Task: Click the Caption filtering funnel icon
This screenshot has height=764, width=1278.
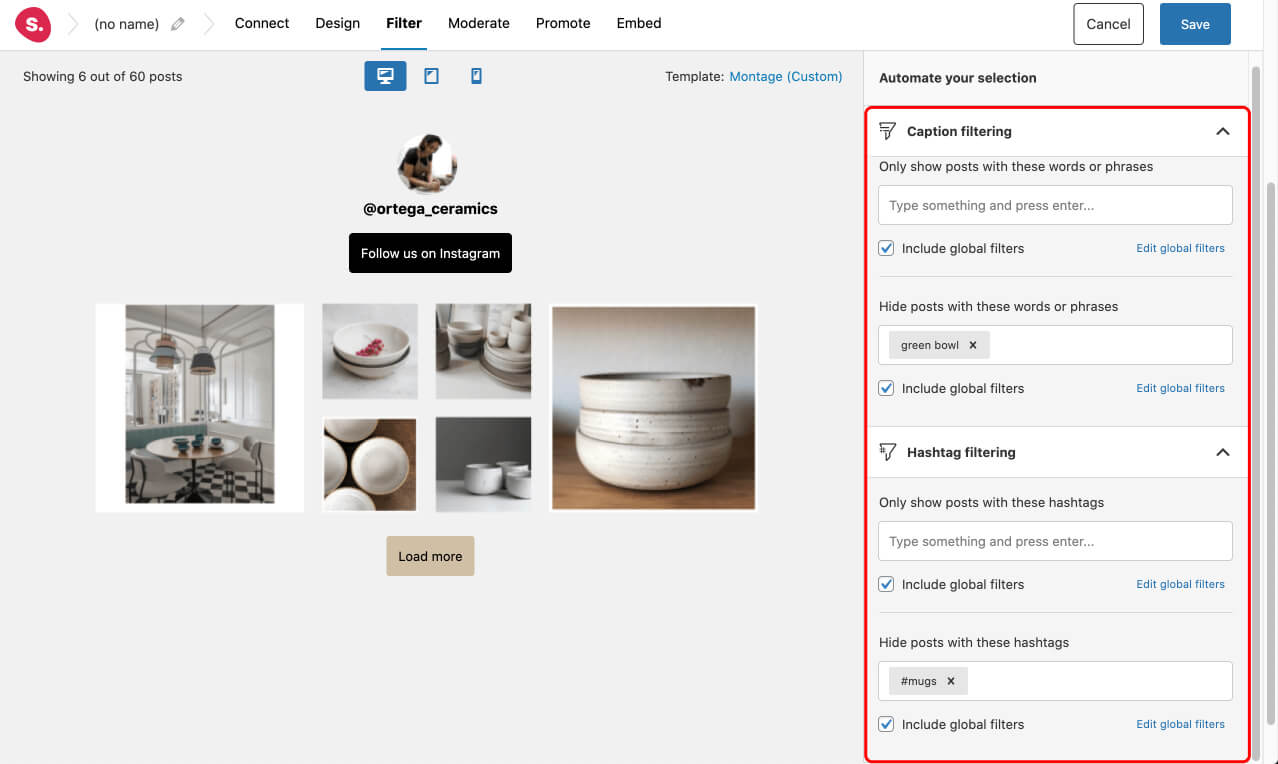Action: tap(887, 131)
